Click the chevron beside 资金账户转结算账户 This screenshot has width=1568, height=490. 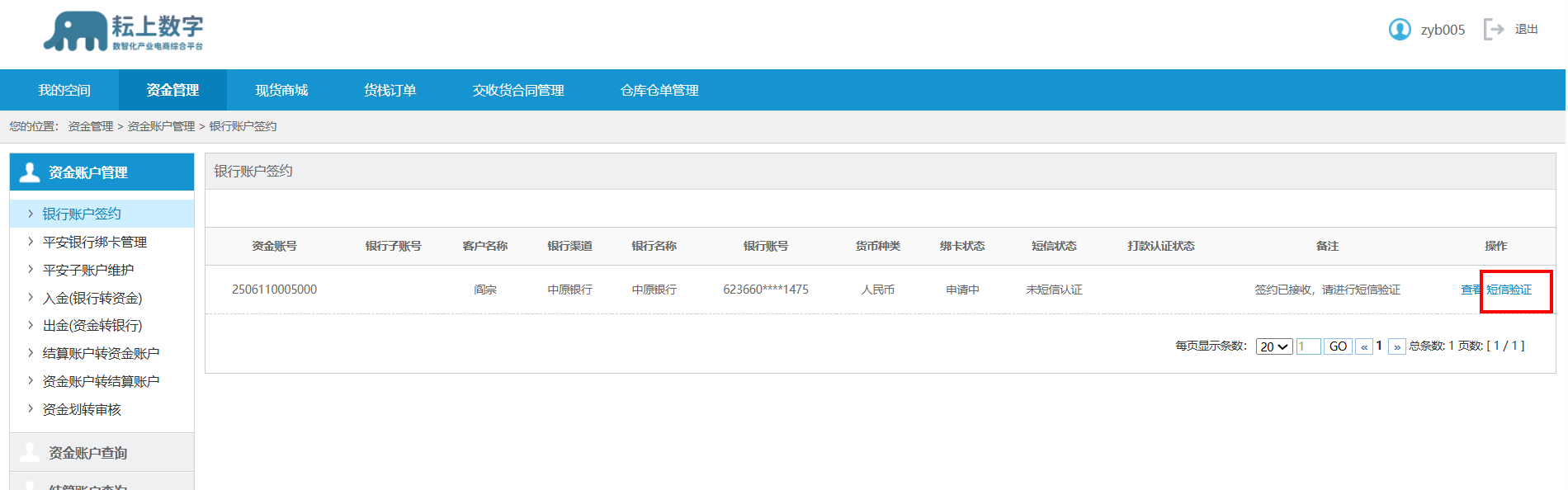[x=31, y=381]
